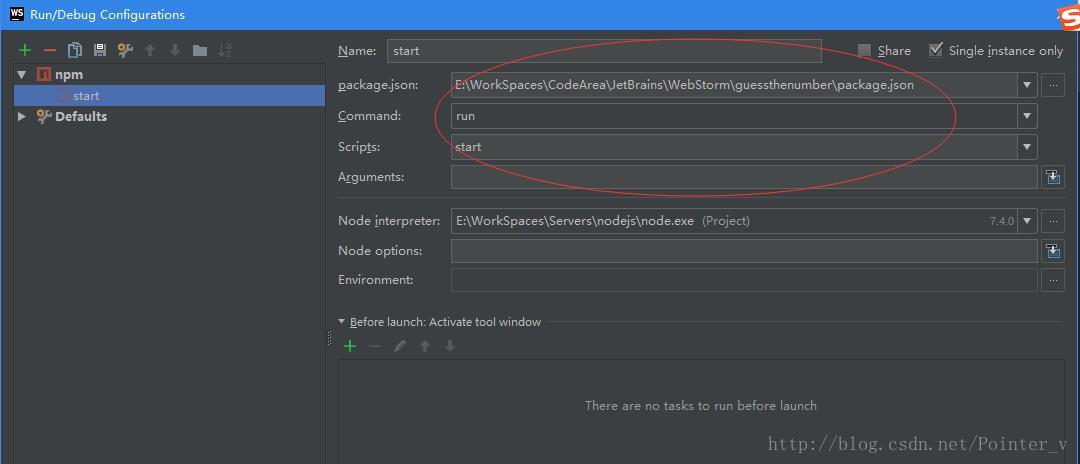Move before launch task up
The width and height of the screenshot is (1080, 464).
(x=425, y=346)
